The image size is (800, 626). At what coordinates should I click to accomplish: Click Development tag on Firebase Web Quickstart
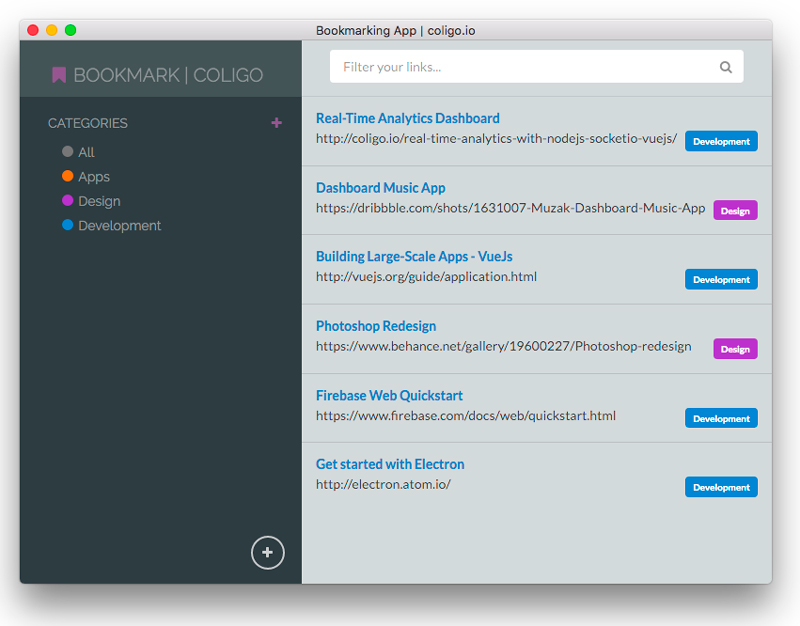pos(721,418)
